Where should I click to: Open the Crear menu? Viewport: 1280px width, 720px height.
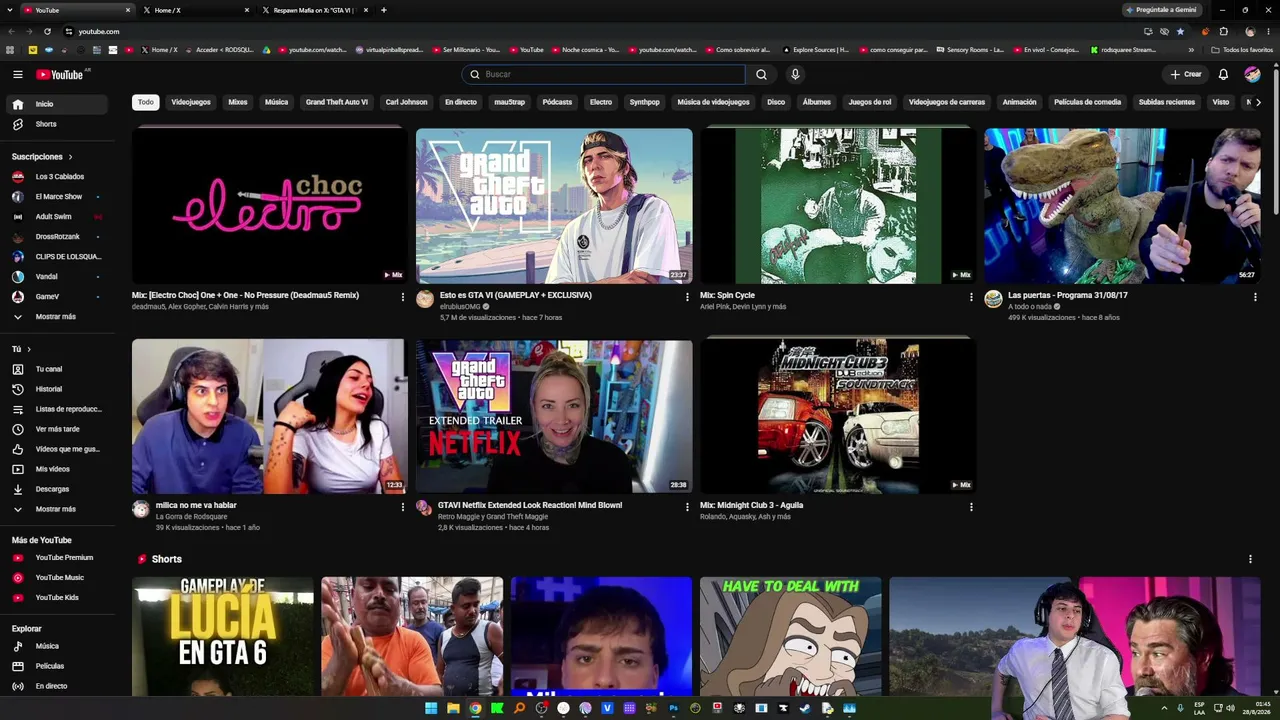point(1186,74)
